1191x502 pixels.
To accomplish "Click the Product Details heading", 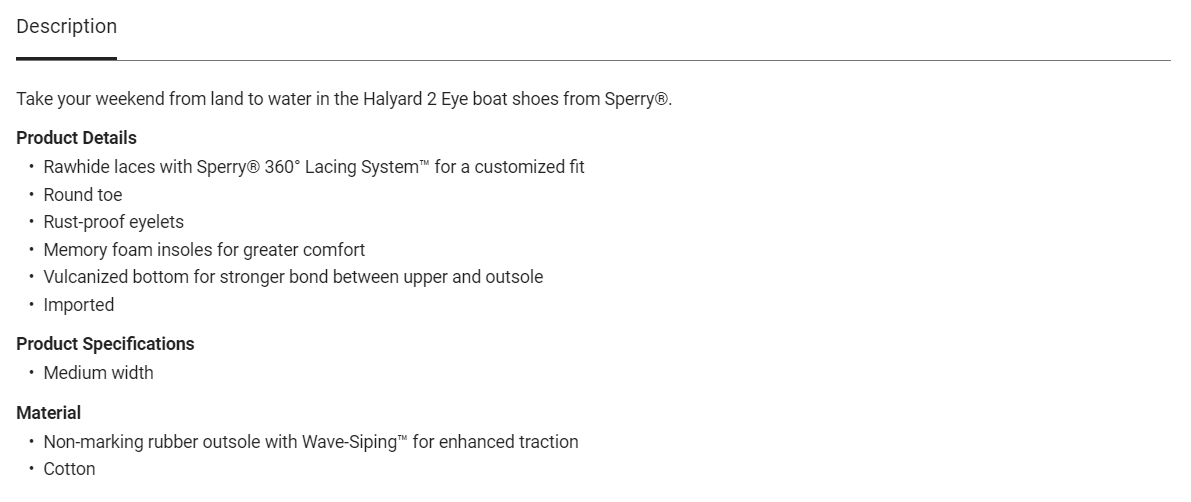I will click(76, 138).
